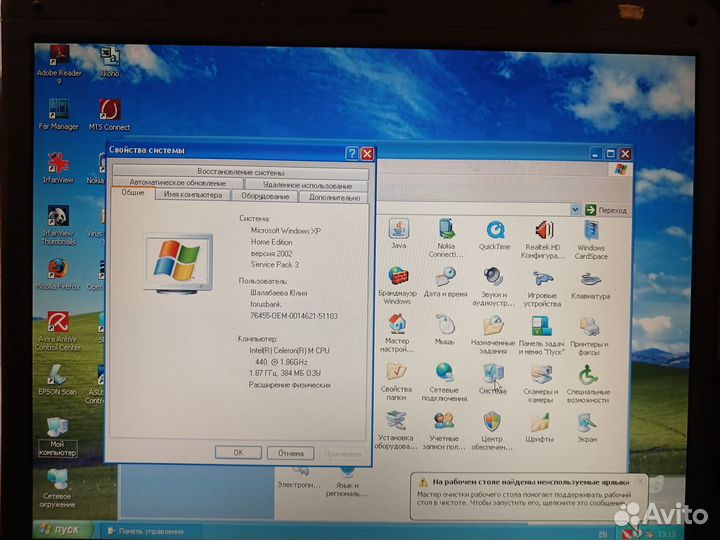The height and width of the screenshot is (540, 720).
Task: Launch EPSON Scan desktop shortcut
Action: [57, 380]
